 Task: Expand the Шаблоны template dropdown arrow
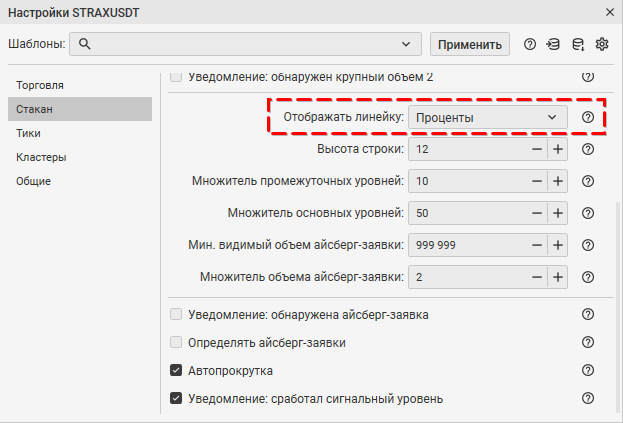pyautogui.click(x=406, y=44)
